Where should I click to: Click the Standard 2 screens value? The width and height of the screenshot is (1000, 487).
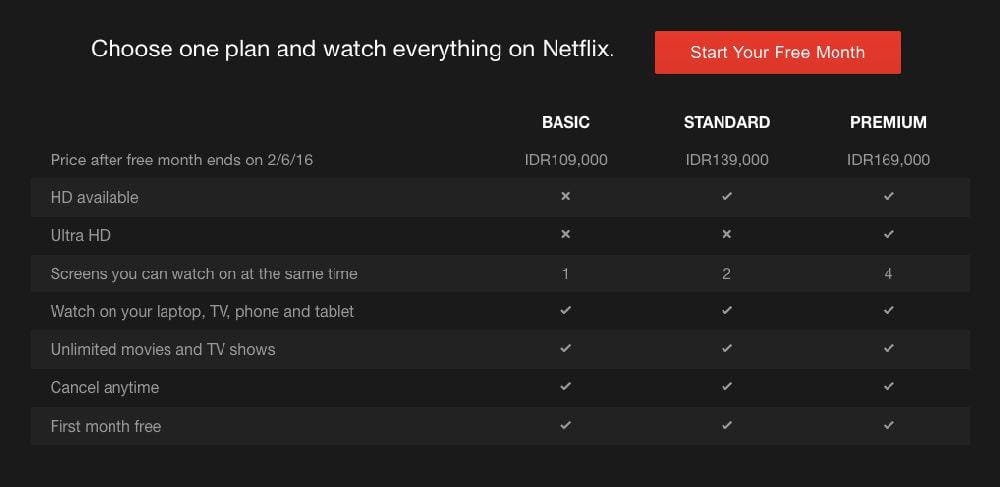727,274
